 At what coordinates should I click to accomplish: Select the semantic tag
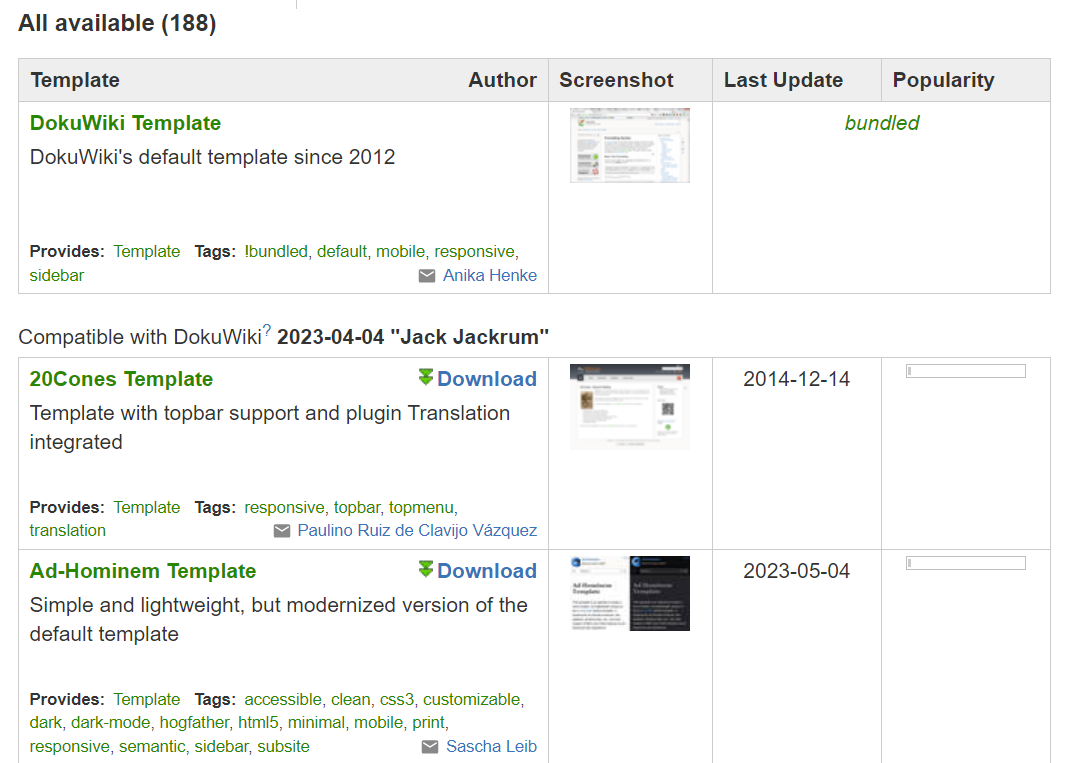point(152,747)
